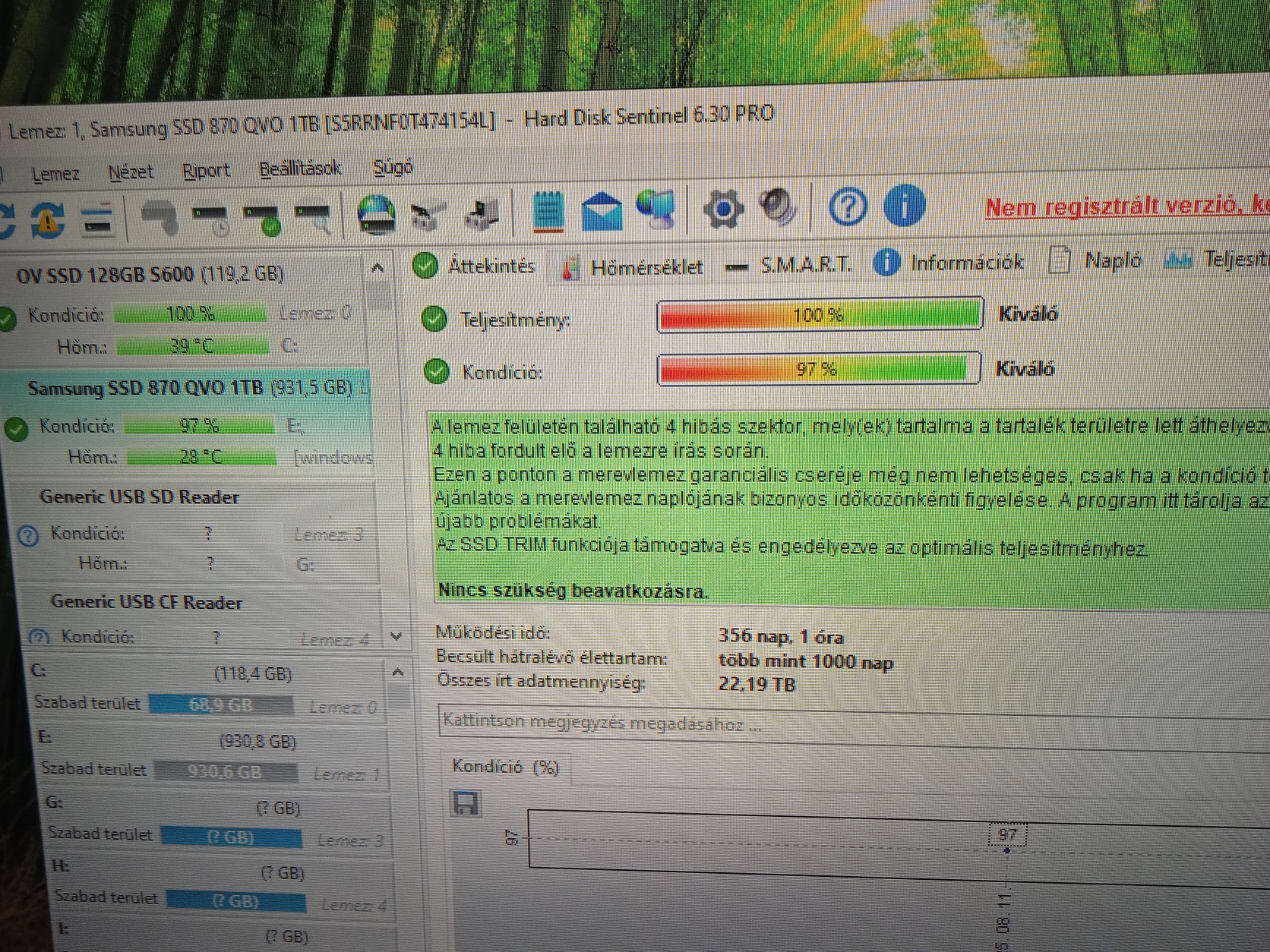The width and height of the screenshot is (1270, 952).
Task: Switch to the Áttekintés tab
Action: pyautogui.click(x=475, y=266)
